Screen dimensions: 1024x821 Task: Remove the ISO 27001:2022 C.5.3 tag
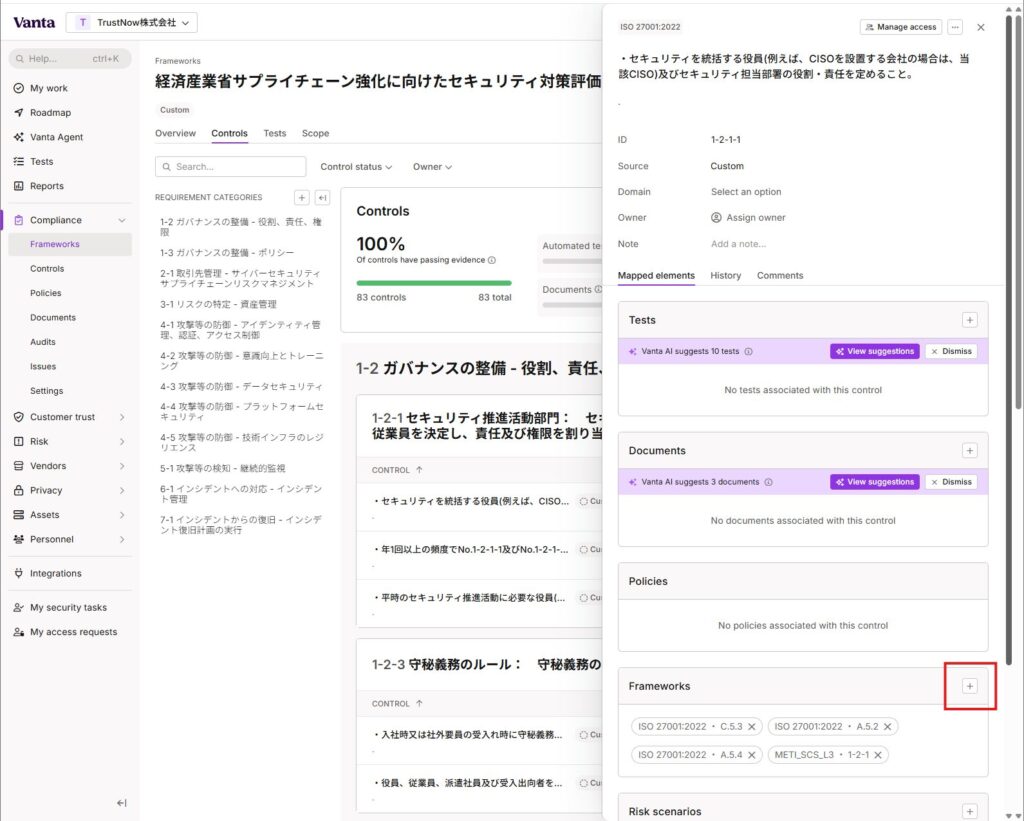click(752, 726)
